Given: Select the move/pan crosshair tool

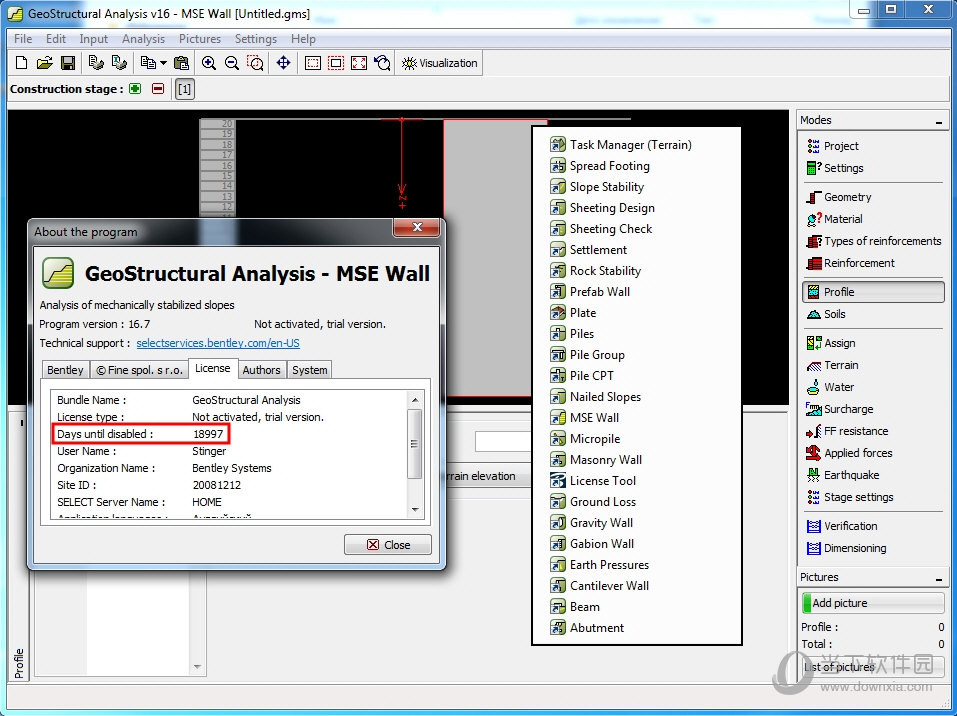Looking at the screenshot, I should pyautogui.click(x=283, y=63).
